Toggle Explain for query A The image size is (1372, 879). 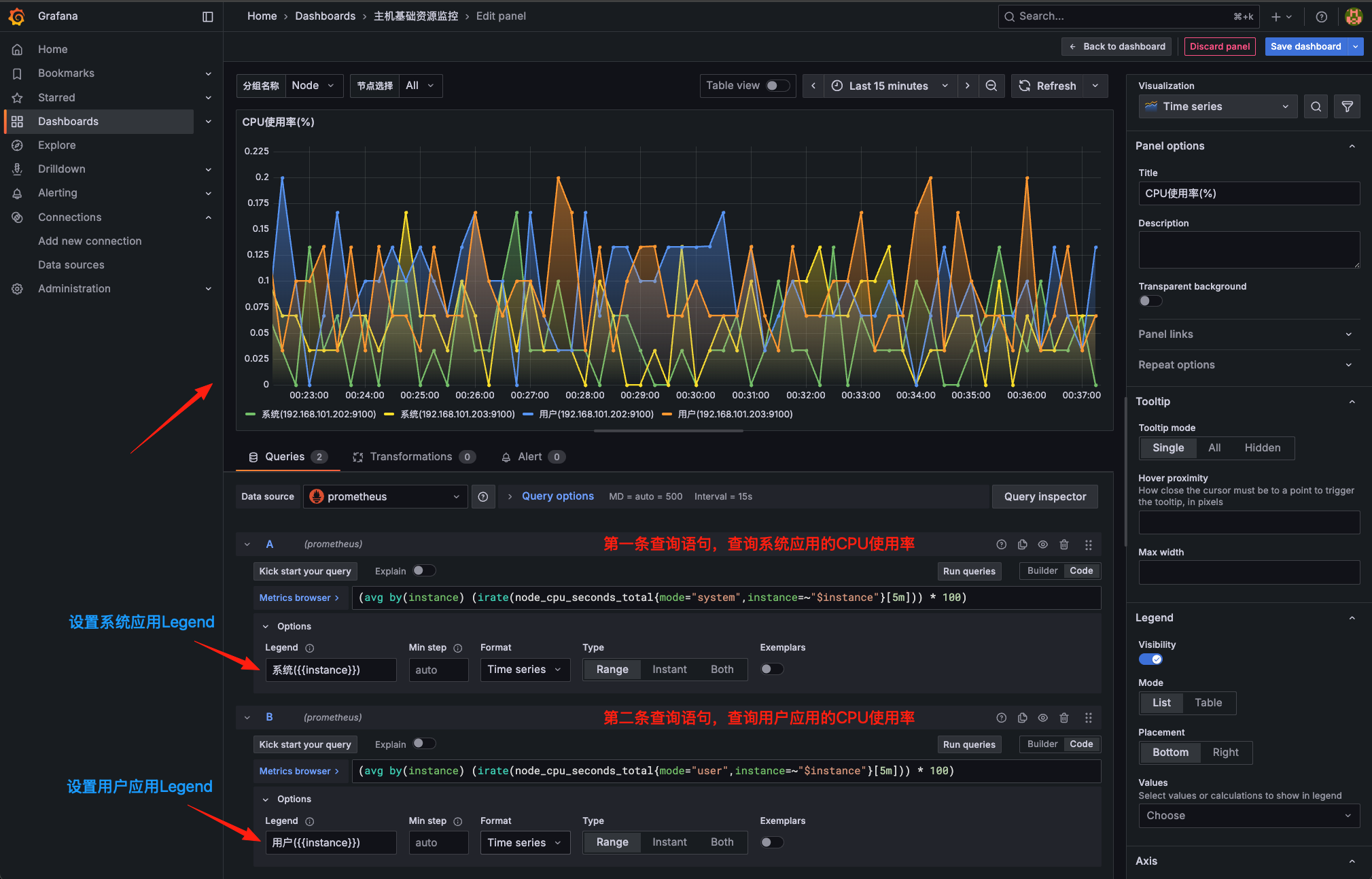[424, 570]
